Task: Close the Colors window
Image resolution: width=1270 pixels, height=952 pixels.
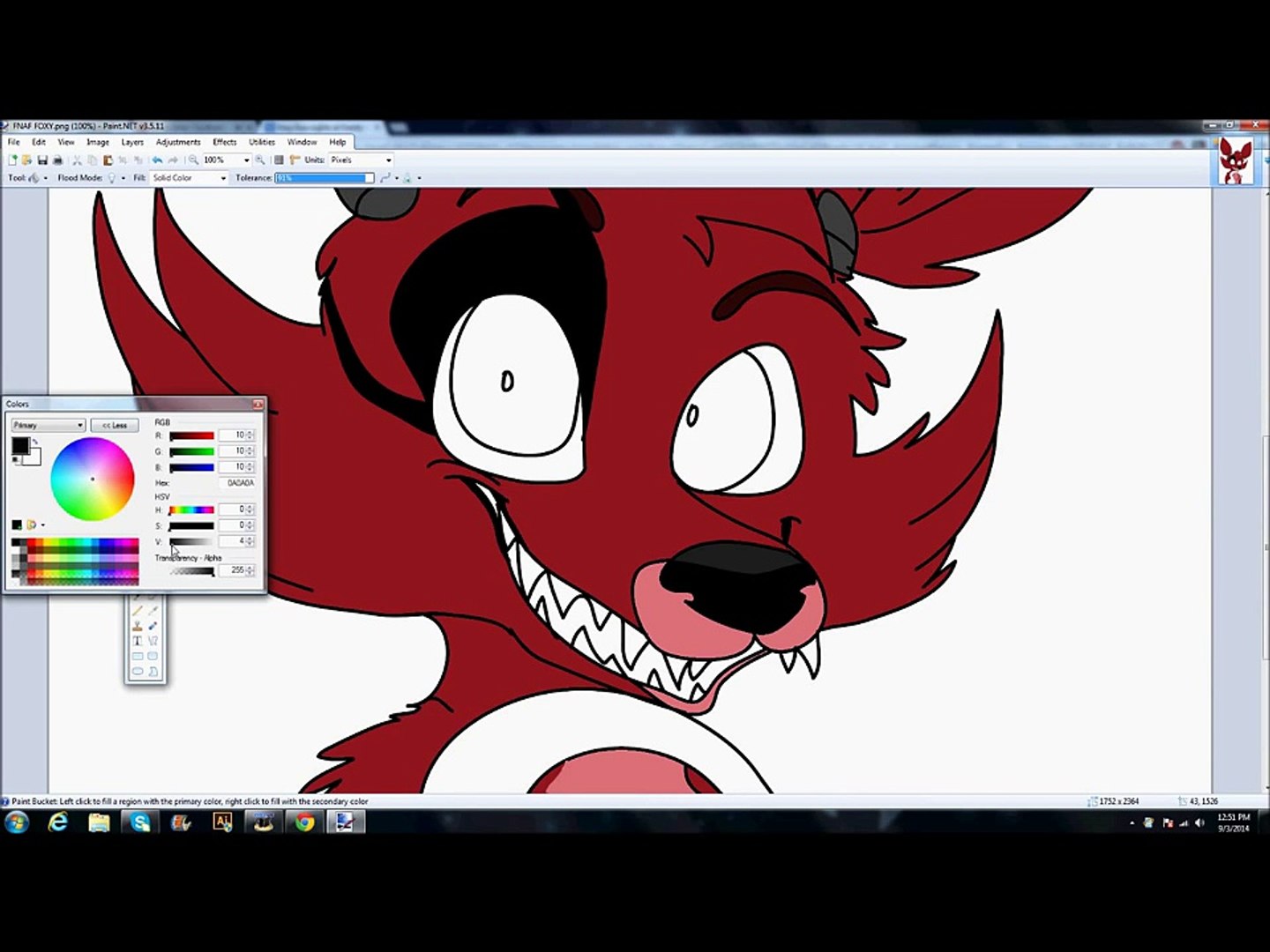Action: (258, 405)
